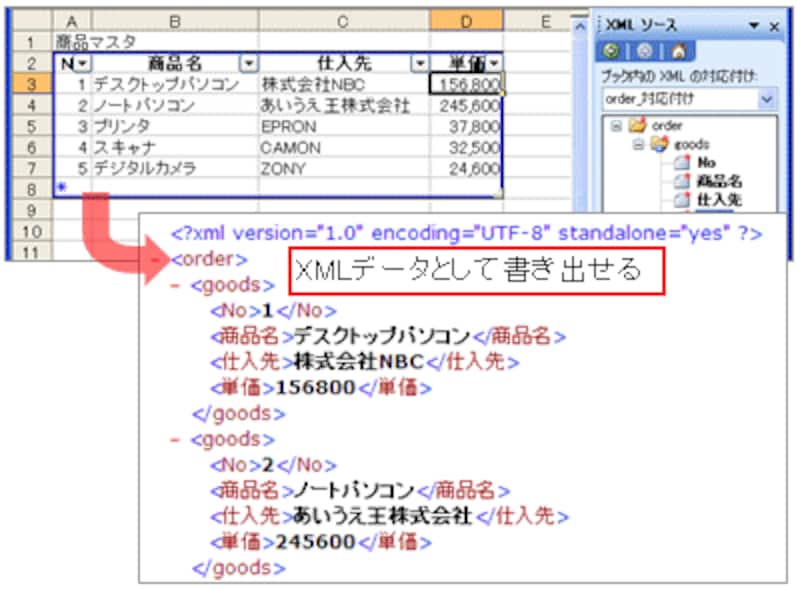Image resolution: width=800 pixels, height=590 pixels.
Task: Click the 156800 value in XML output
Action: point(315,387)
